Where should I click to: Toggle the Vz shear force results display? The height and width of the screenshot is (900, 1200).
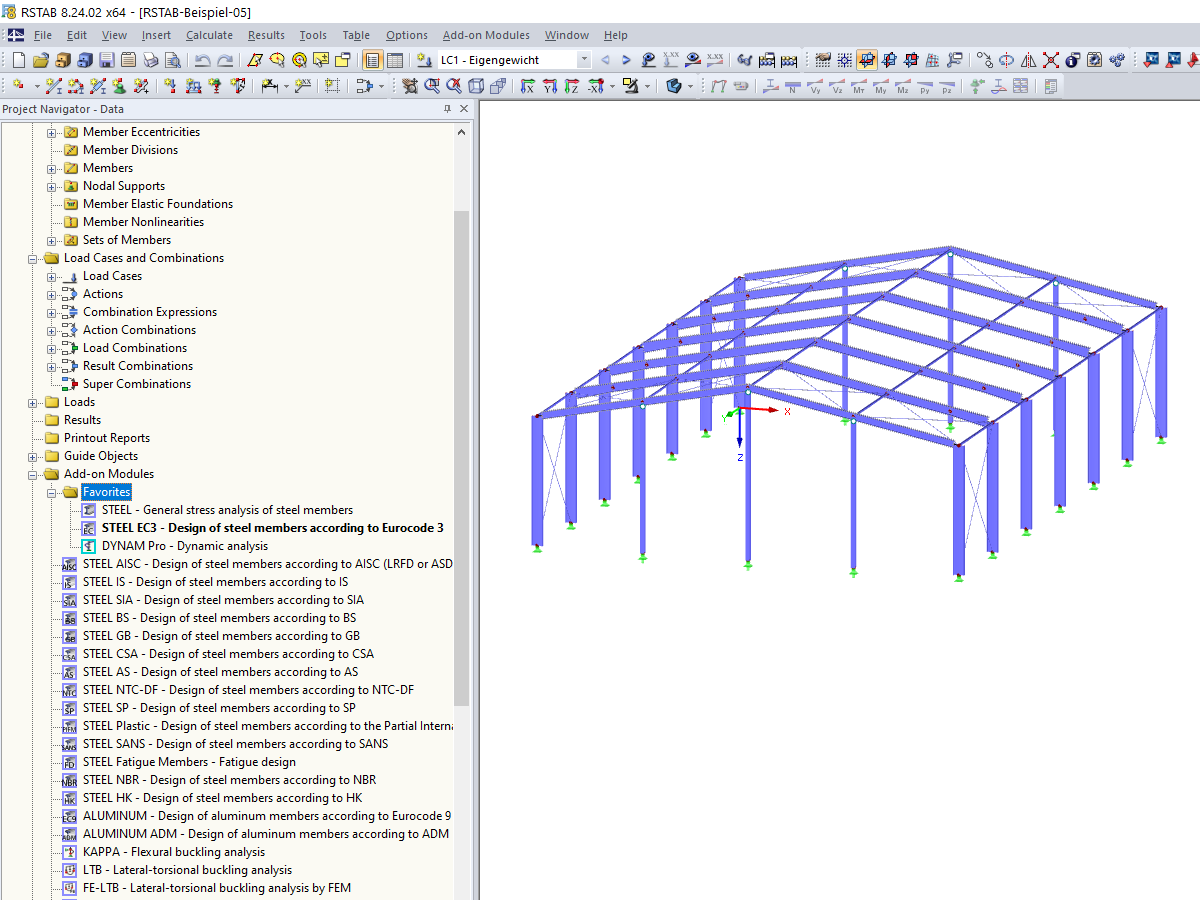pyautogui.click(x=838, y=87)
